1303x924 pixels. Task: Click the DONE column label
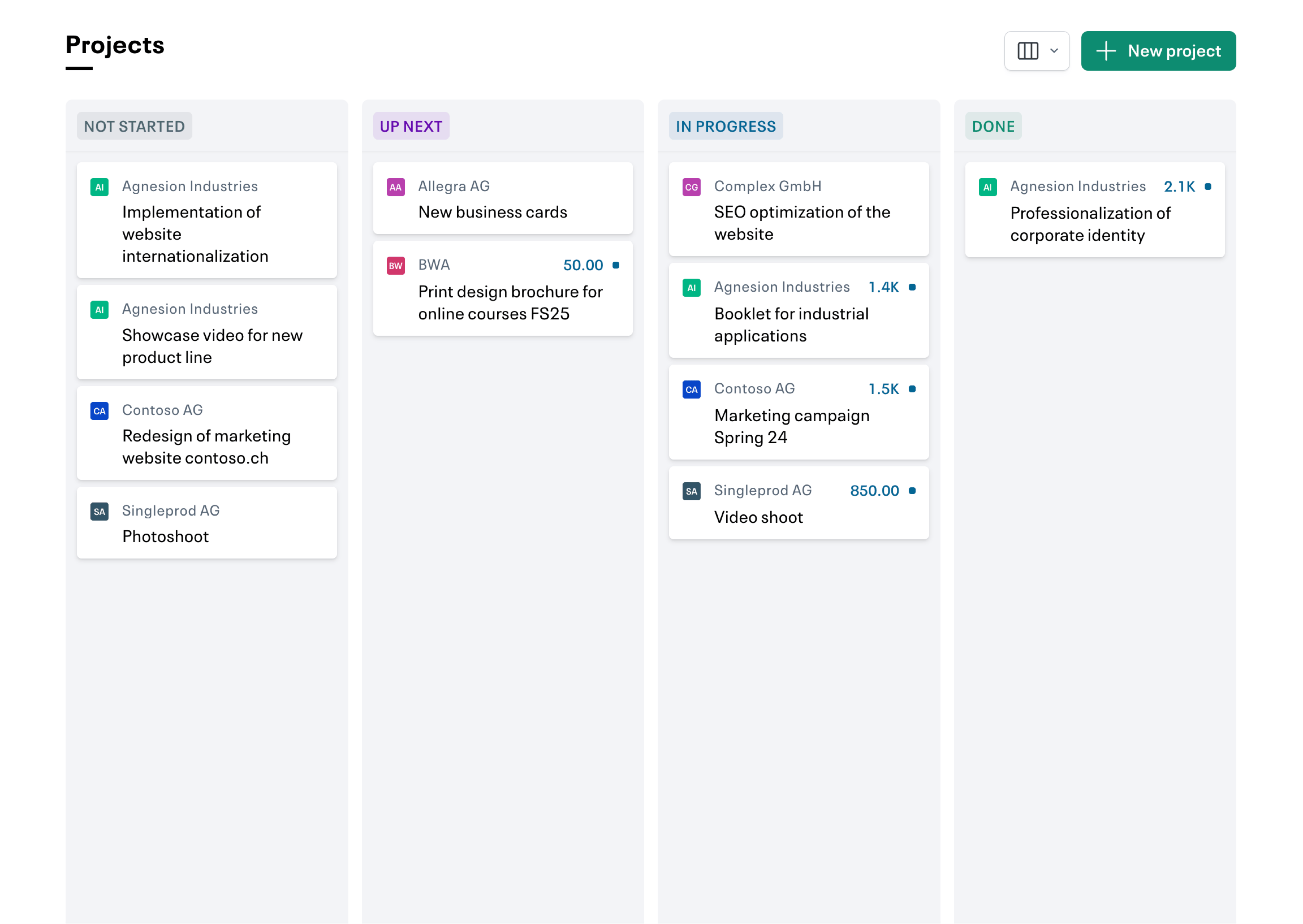coord(993,126)
